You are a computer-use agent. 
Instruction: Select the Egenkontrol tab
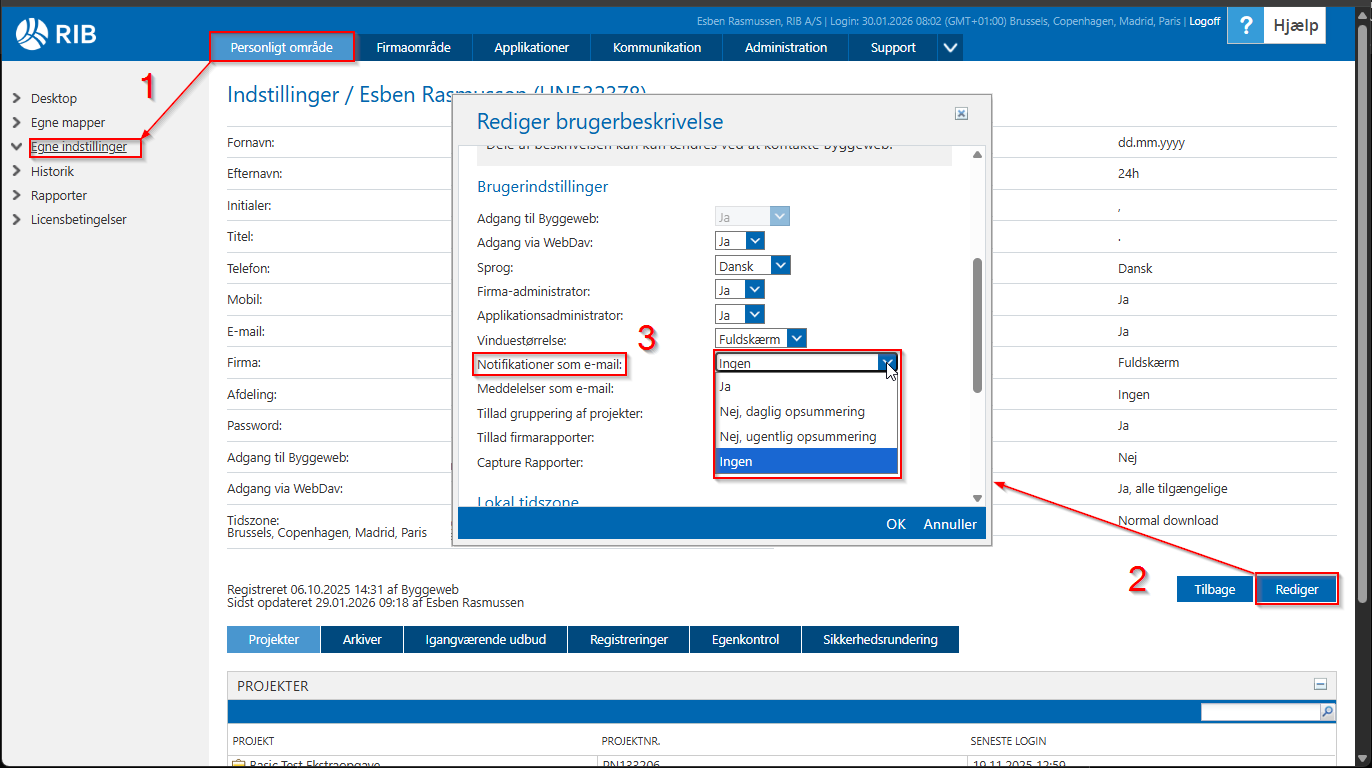tap(745, 639)
